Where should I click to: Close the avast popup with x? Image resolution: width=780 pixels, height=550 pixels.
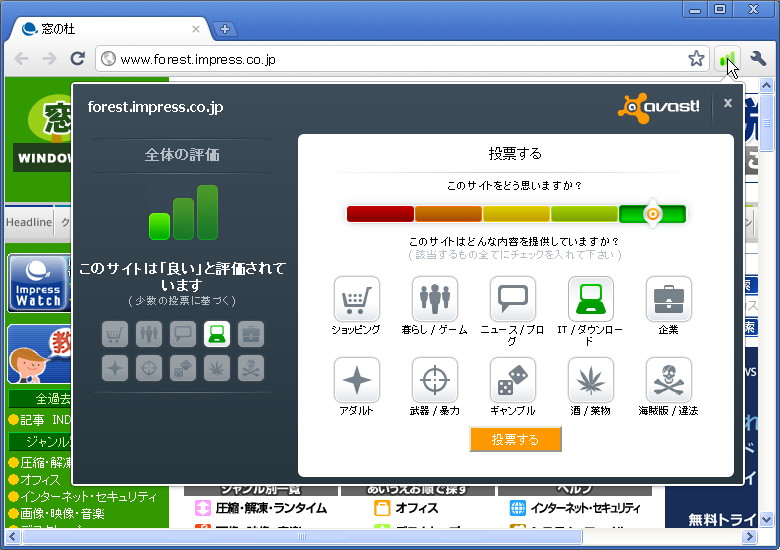(x=728, y=103)
